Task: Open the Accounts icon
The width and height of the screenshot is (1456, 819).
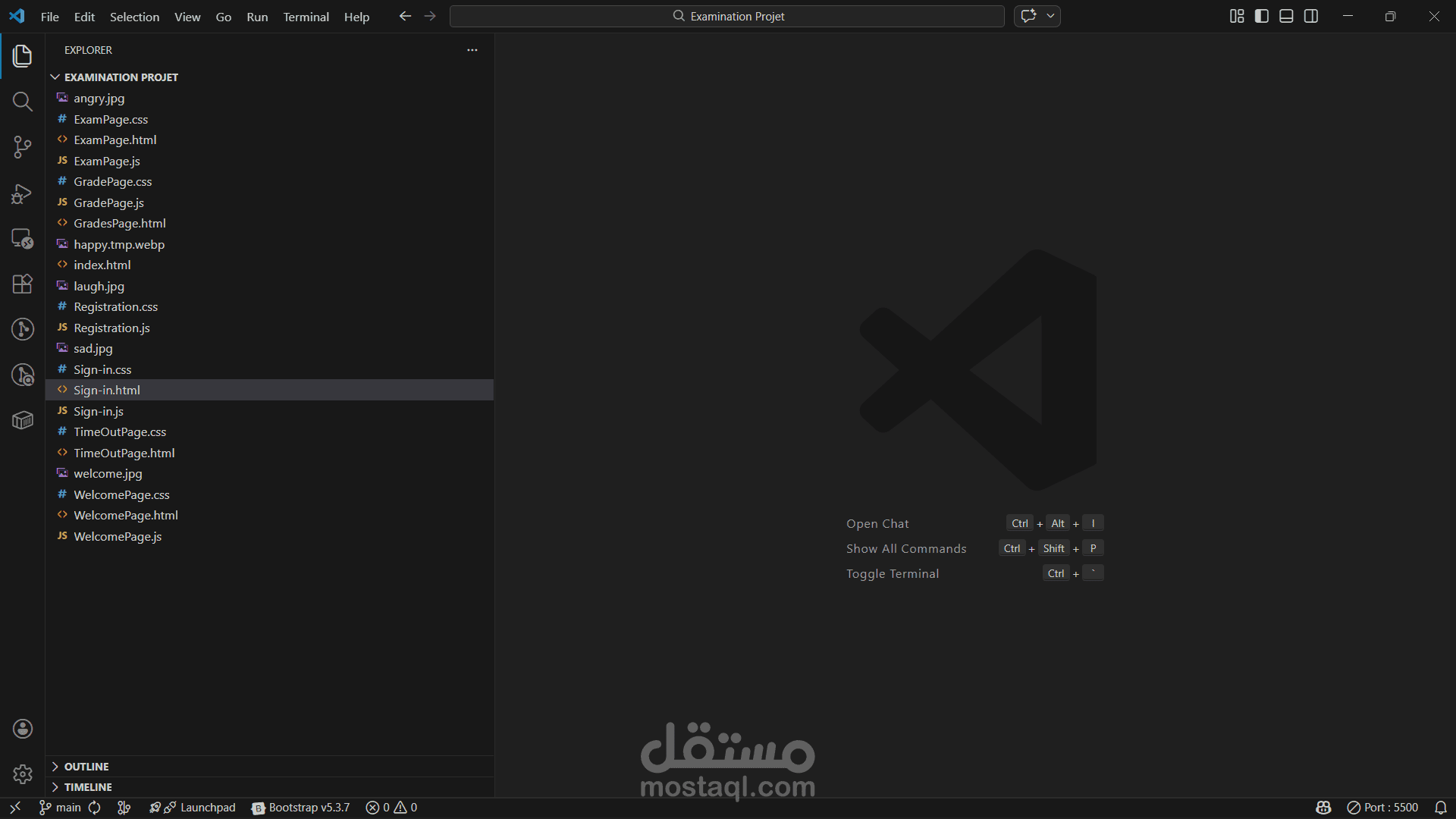Action: tap(22, 729)
